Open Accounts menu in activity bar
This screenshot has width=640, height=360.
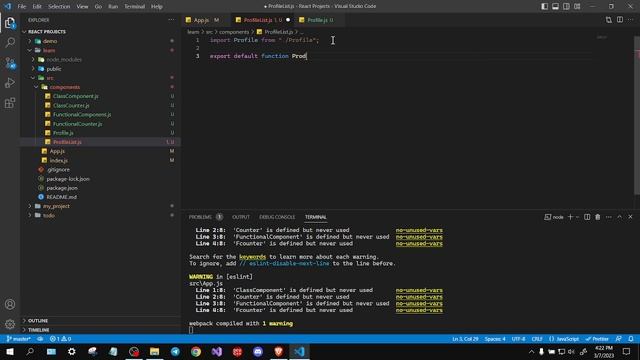click(10, 304)
